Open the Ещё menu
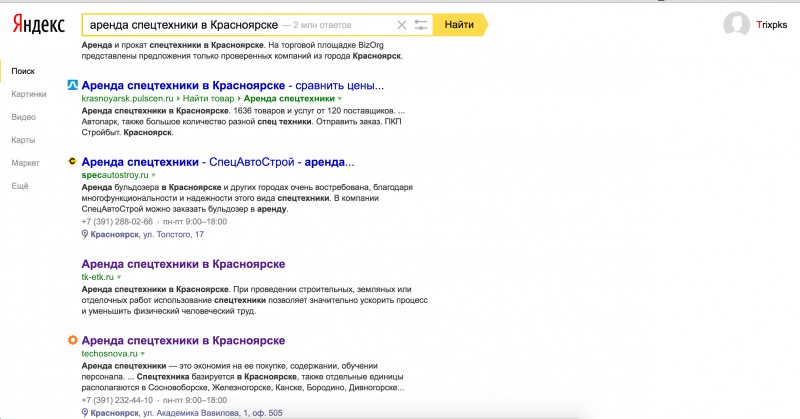The width and height of the screenshot is (800, 419). (x=20, y=186)
